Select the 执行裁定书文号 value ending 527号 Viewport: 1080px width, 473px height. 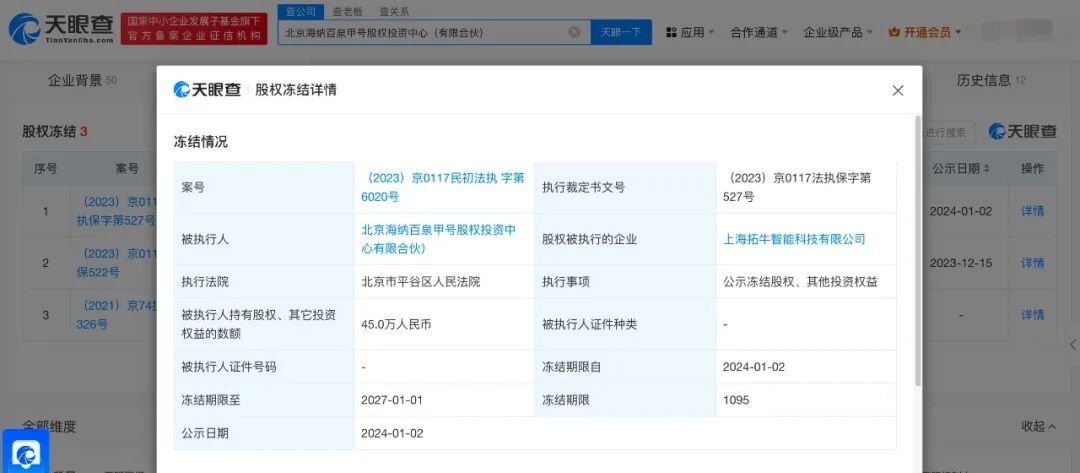point(797,187)
